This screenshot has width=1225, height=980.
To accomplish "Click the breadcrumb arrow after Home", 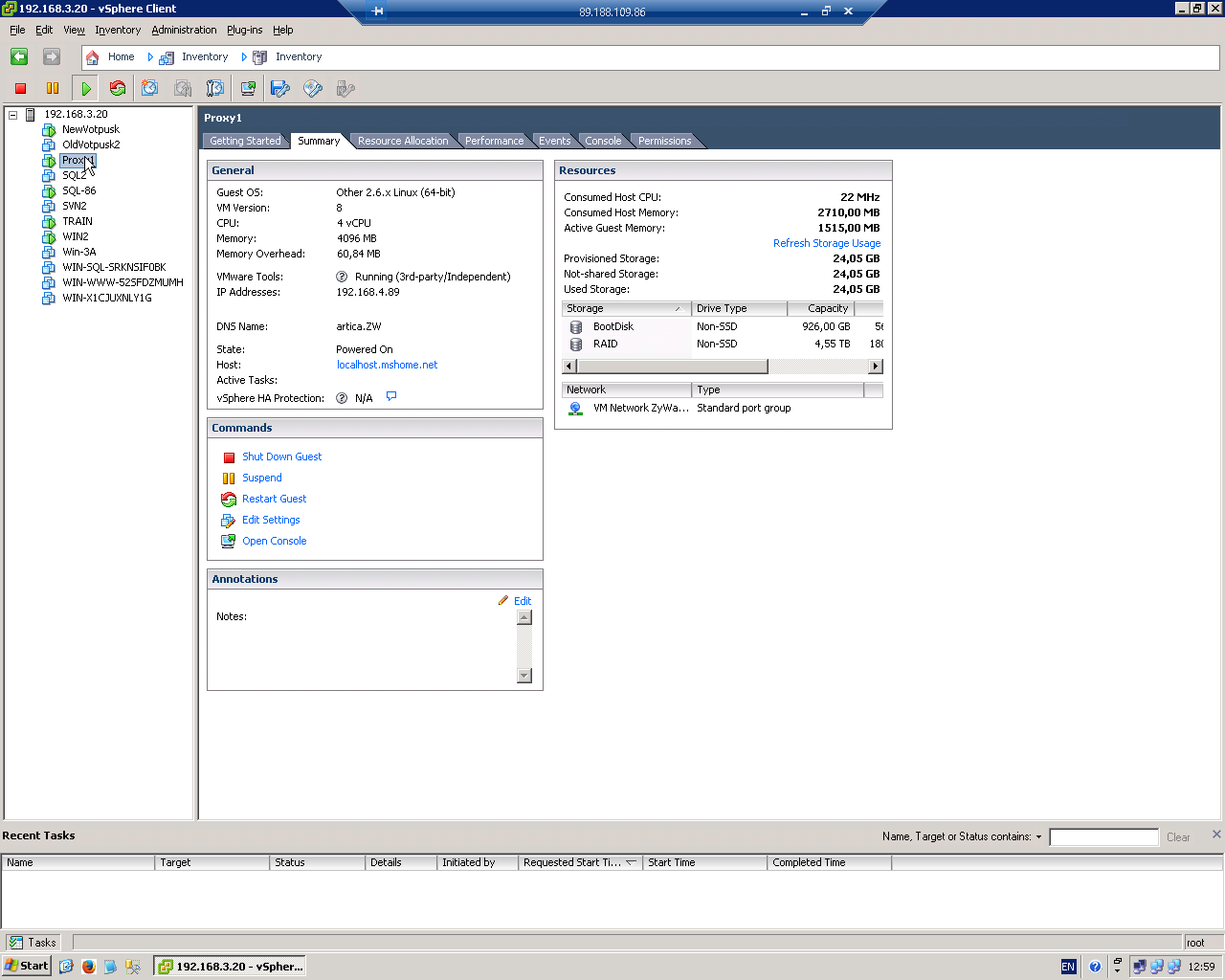I will point(150,57).
